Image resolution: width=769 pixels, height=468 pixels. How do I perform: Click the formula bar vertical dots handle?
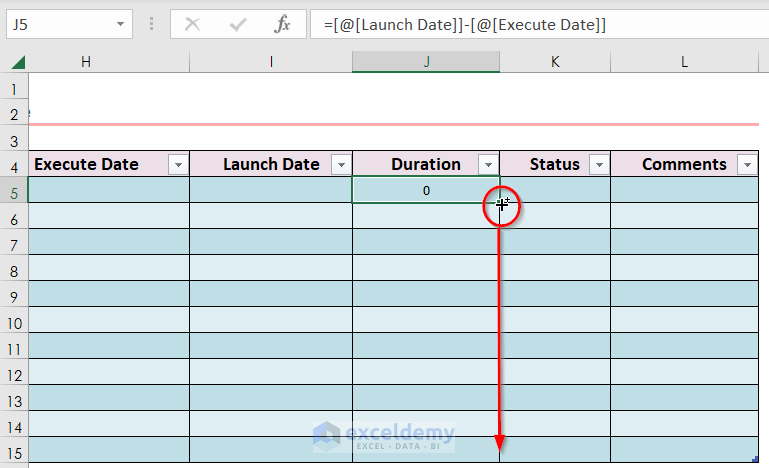coord(152,24)
